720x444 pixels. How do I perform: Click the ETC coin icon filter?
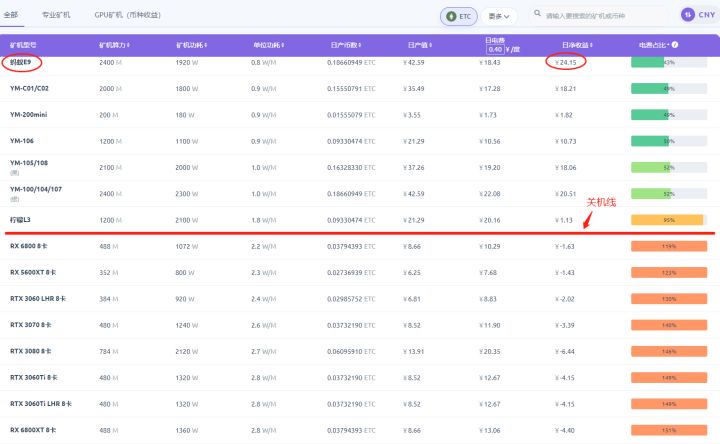click(x=451, y=16)
